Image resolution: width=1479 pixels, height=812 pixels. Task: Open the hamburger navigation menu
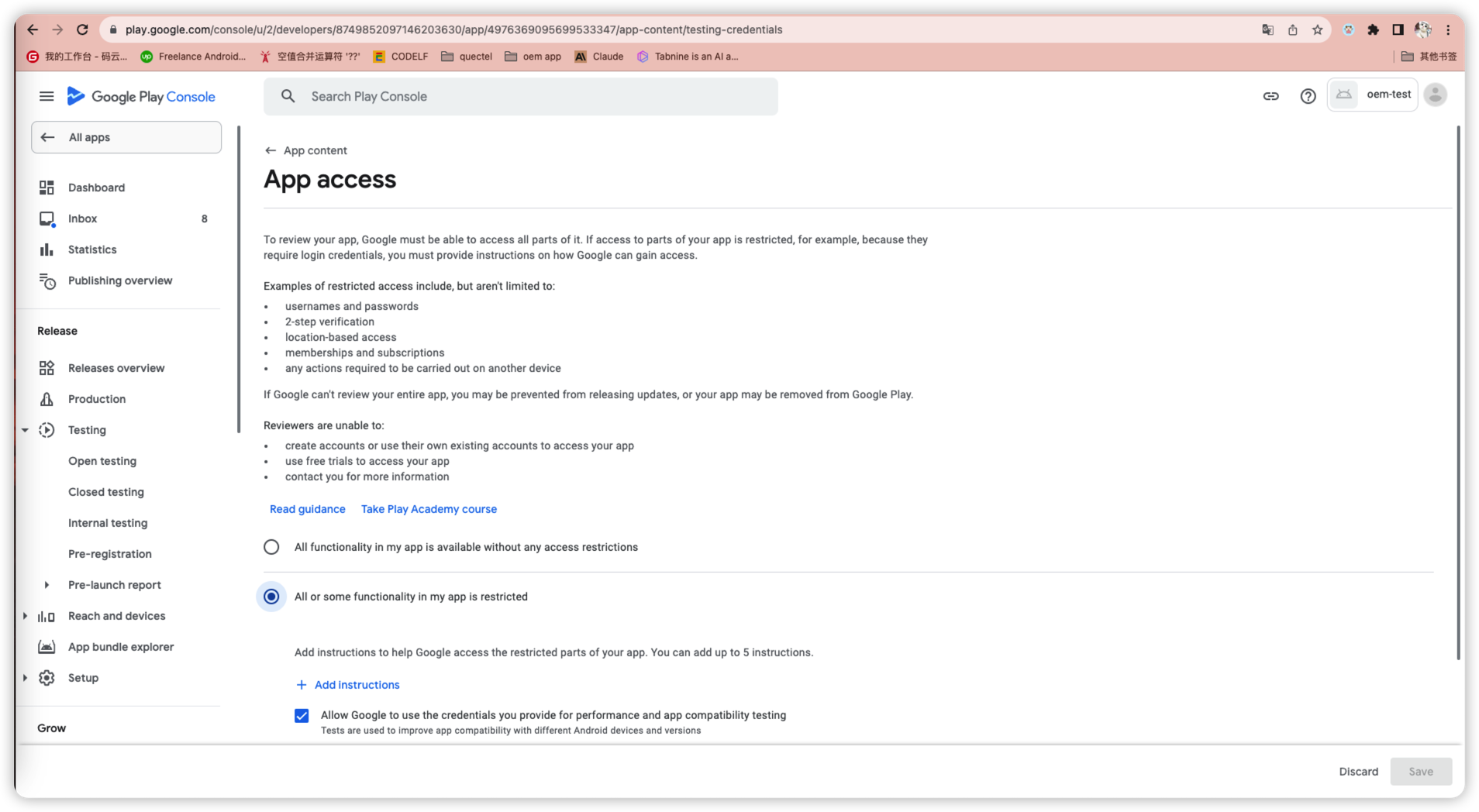pos(47,96)
